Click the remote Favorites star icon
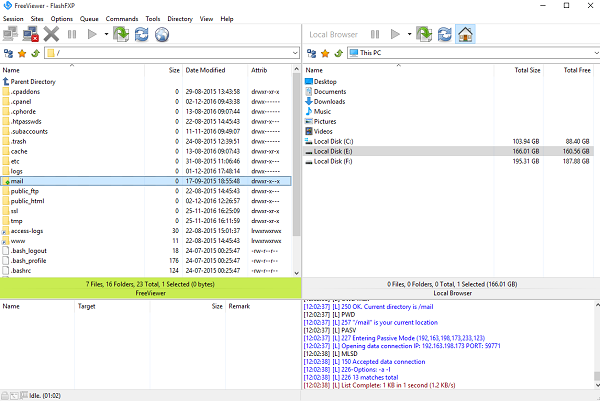Image resolution: width=600 pixels, height=401 pixels. [x=22, y=53]
